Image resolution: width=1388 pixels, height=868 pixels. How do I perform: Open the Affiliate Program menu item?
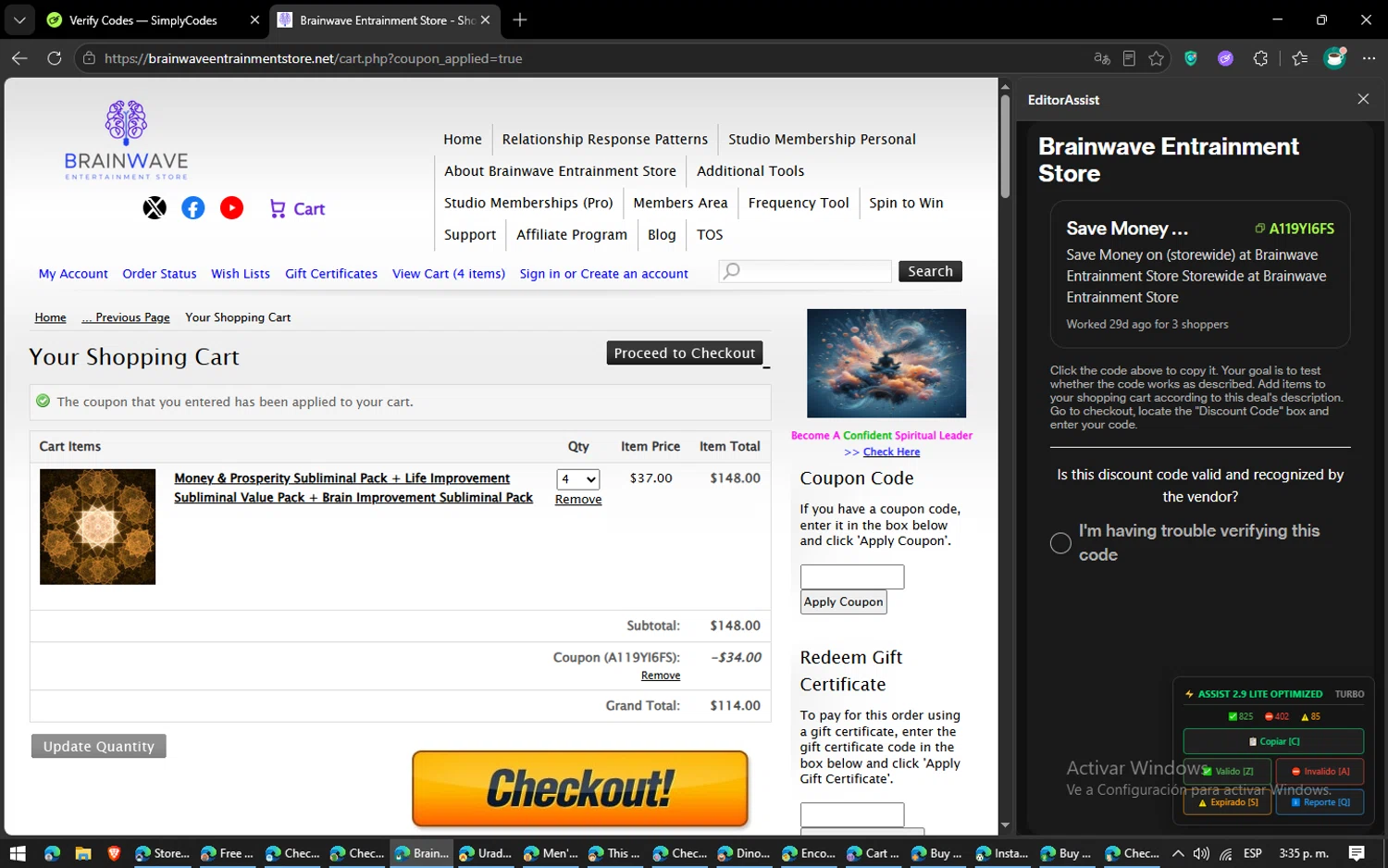[x=572, y=235]
